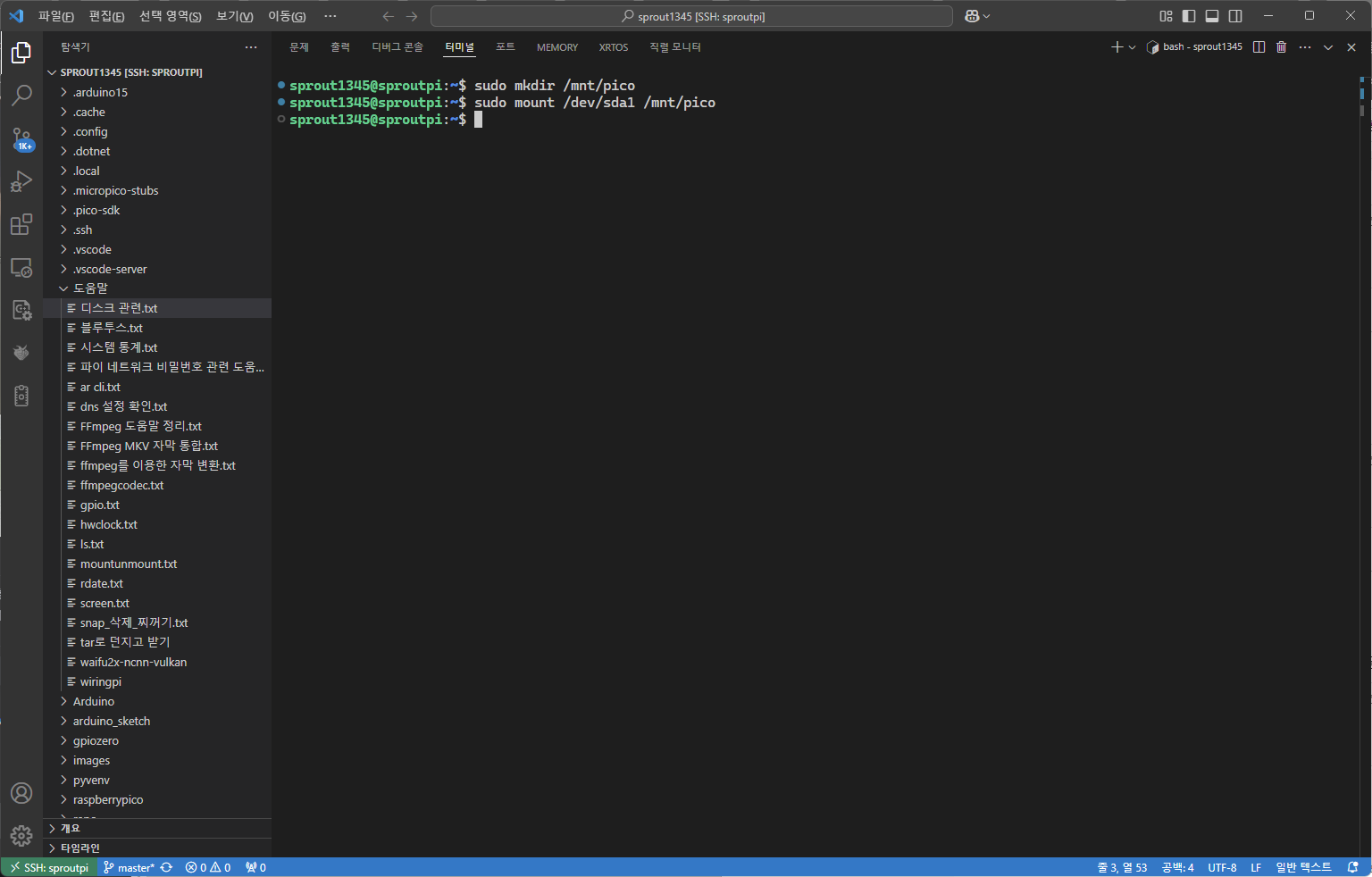This screenshot has width=1372, height=877.
Task: Open the file gpio.txt
Action: click(157, 505)
